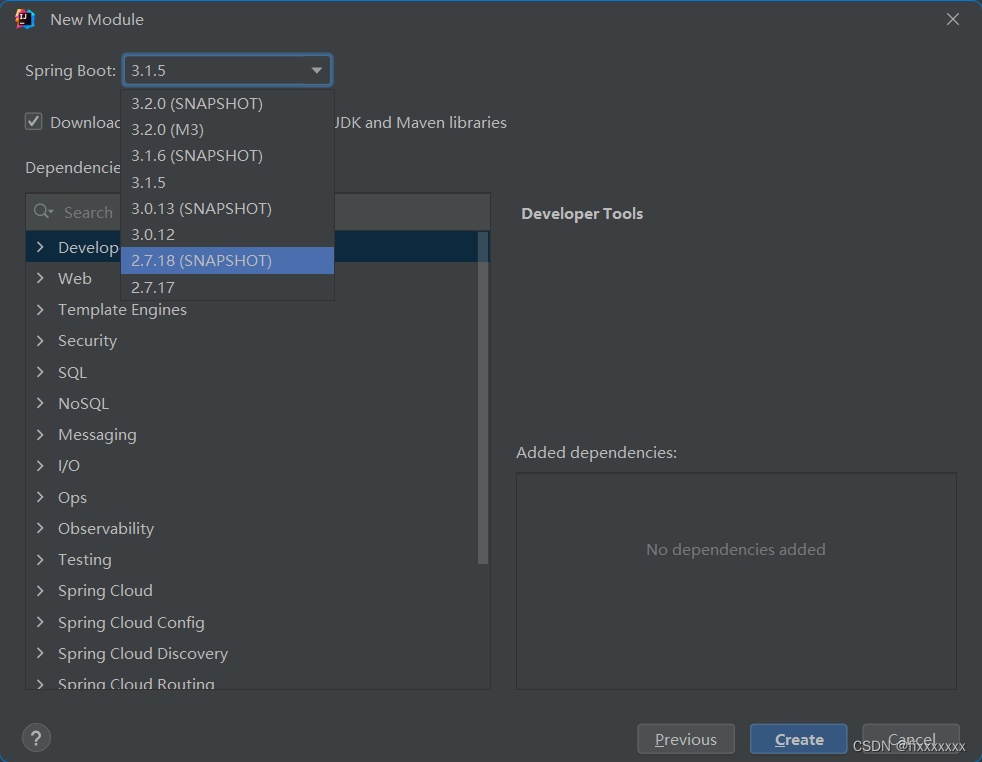Click the Cancel button
Image resolution: width=982 pixels, height=762 pixels.
coord(911,739)
